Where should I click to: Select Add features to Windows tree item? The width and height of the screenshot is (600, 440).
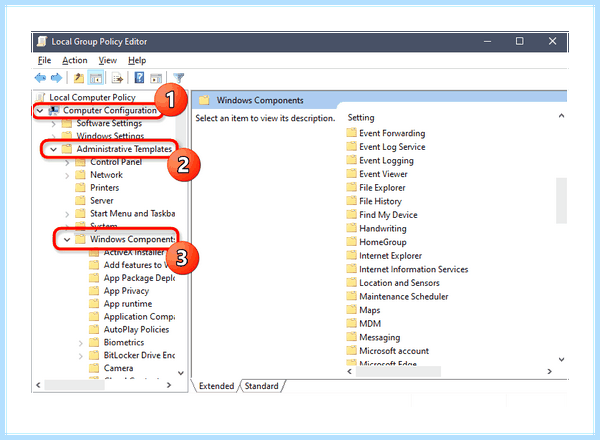[135, 265]
